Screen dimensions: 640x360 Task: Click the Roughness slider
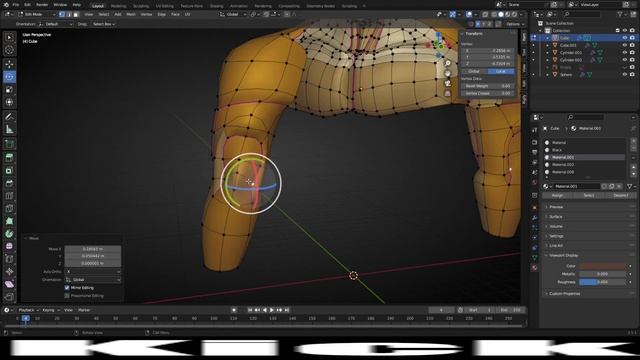pos(602,282)
